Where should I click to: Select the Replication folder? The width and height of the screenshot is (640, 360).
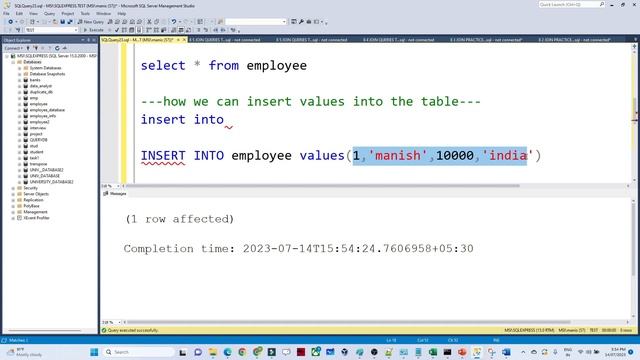tap(33, 200)
